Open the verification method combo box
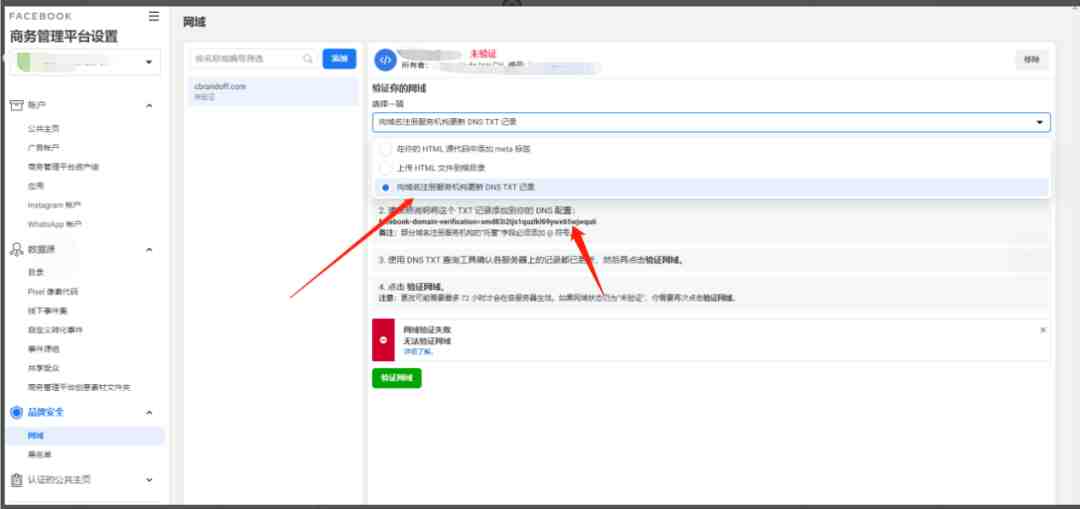This screenshot has height=509, width=1080. coord(712,122)
